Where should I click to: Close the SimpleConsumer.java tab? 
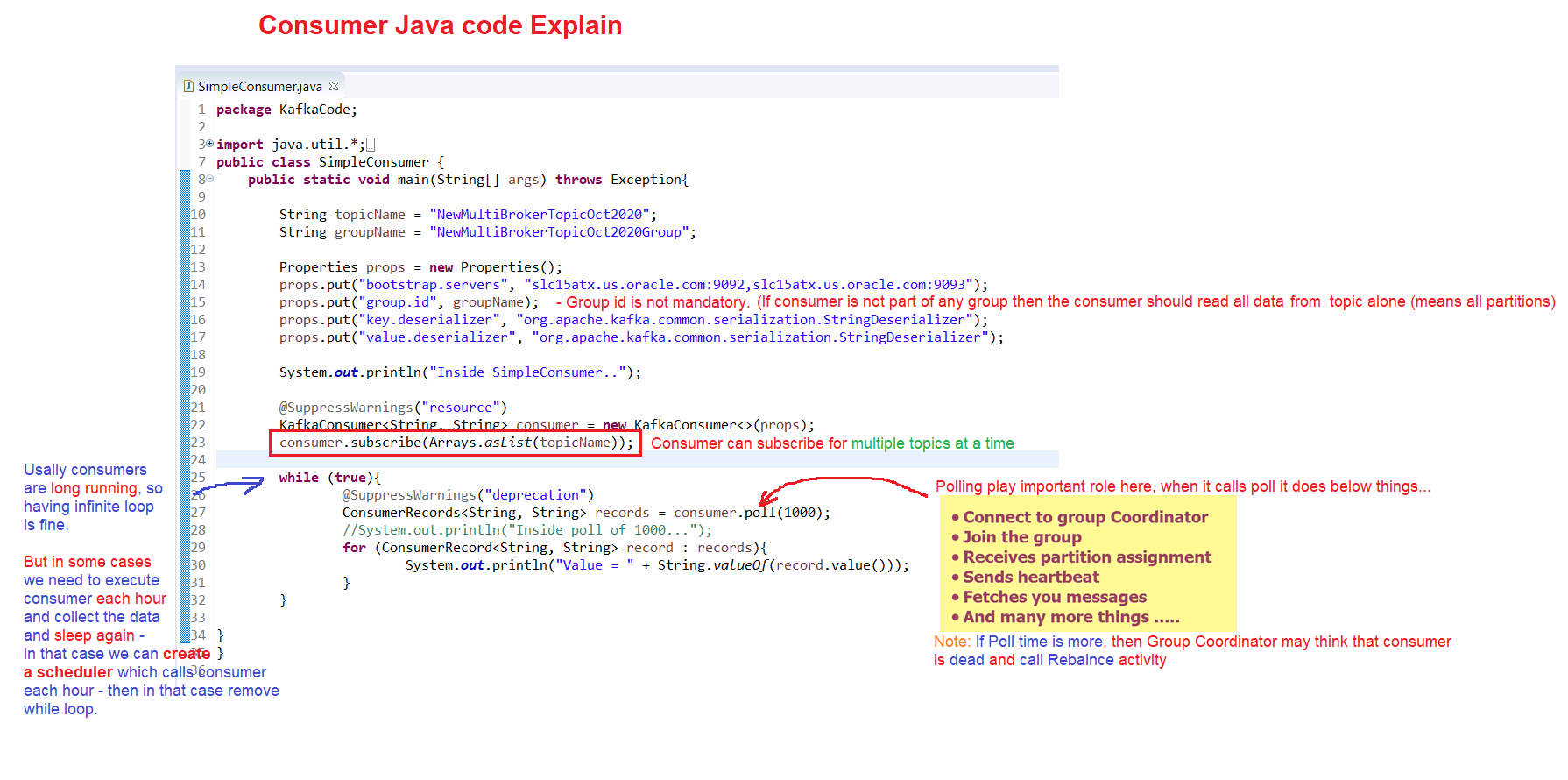coord(334,86)
